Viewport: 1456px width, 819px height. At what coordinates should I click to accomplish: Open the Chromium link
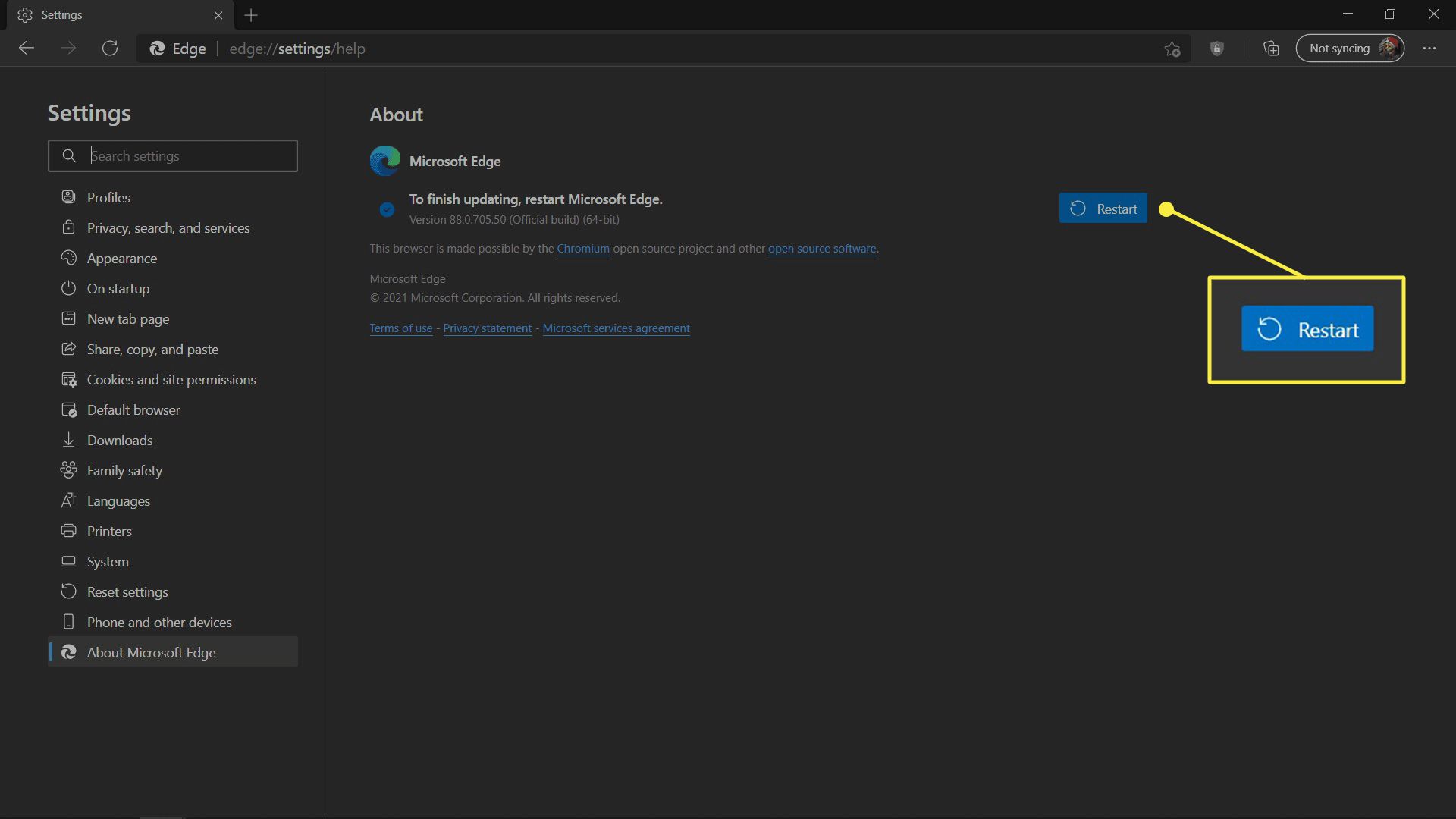tap(583, 249)
